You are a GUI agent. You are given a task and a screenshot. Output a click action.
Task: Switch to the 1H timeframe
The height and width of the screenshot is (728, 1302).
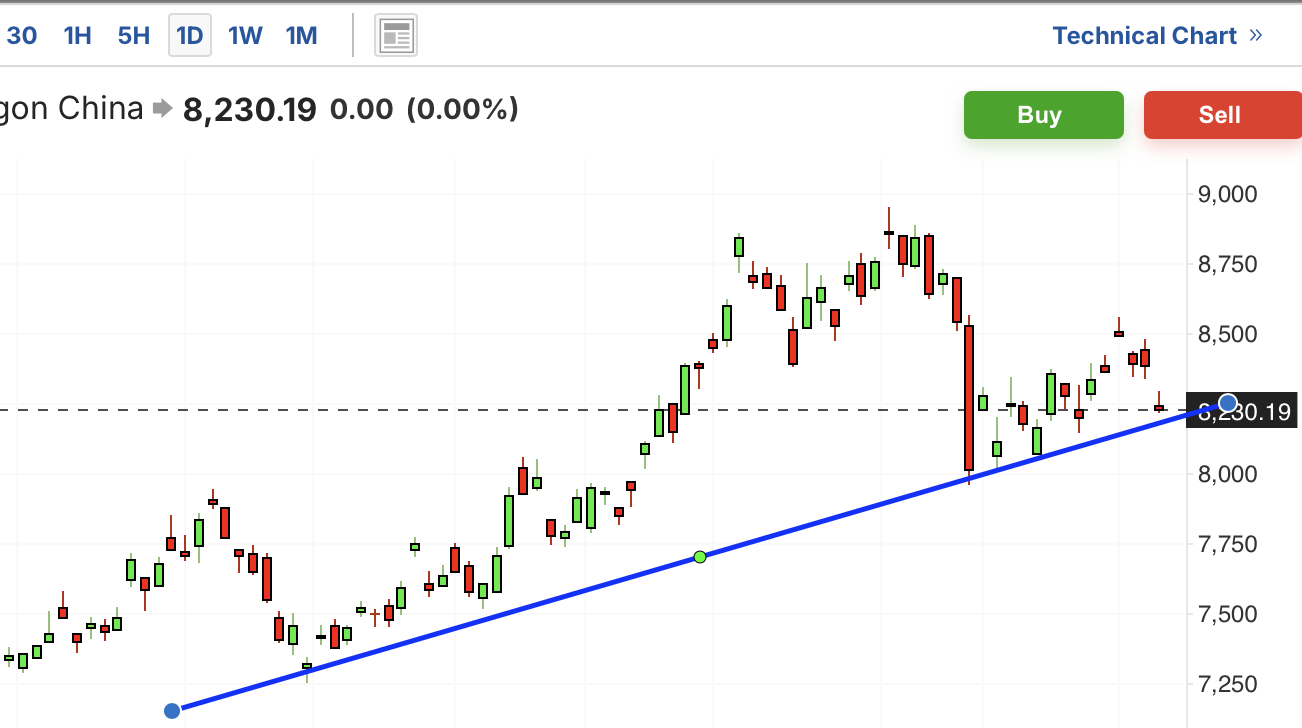pos(77,36)
